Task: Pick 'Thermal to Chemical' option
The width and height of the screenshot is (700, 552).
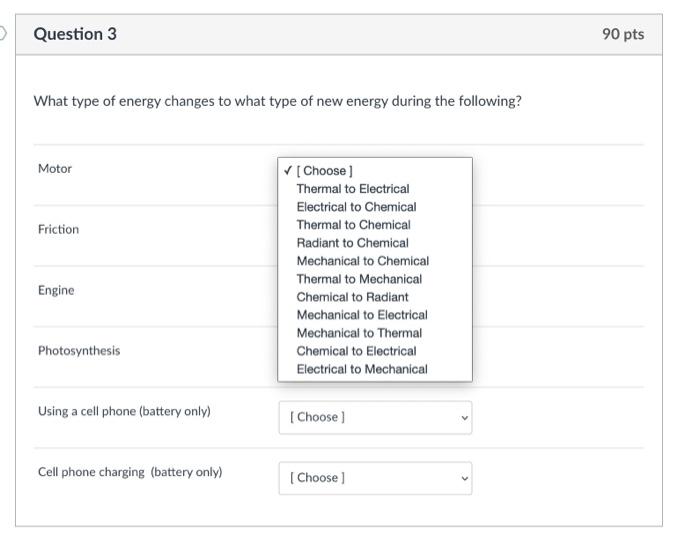Action: 353,225
